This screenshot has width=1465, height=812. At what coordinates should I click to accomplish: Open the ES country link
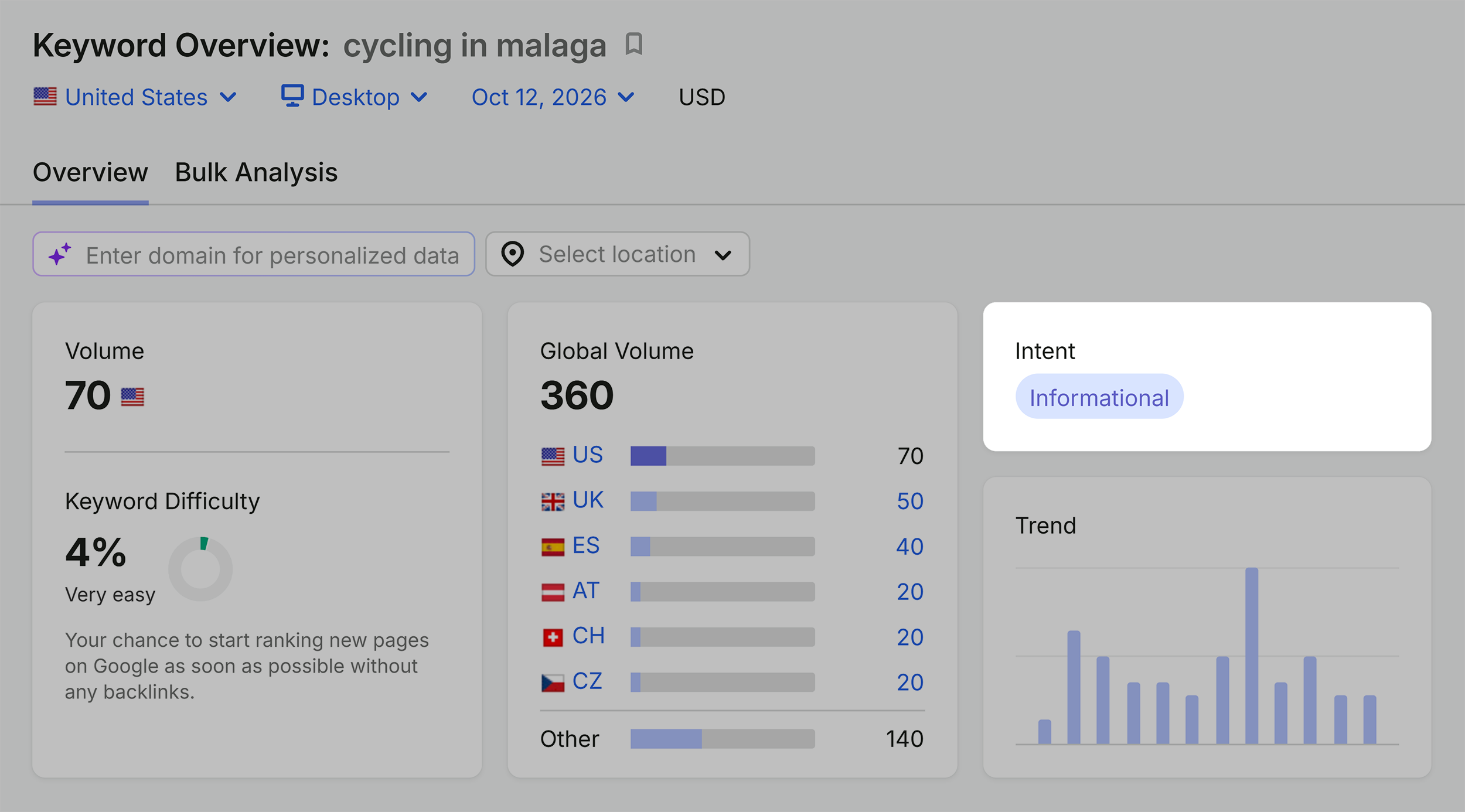click(586, 545)
